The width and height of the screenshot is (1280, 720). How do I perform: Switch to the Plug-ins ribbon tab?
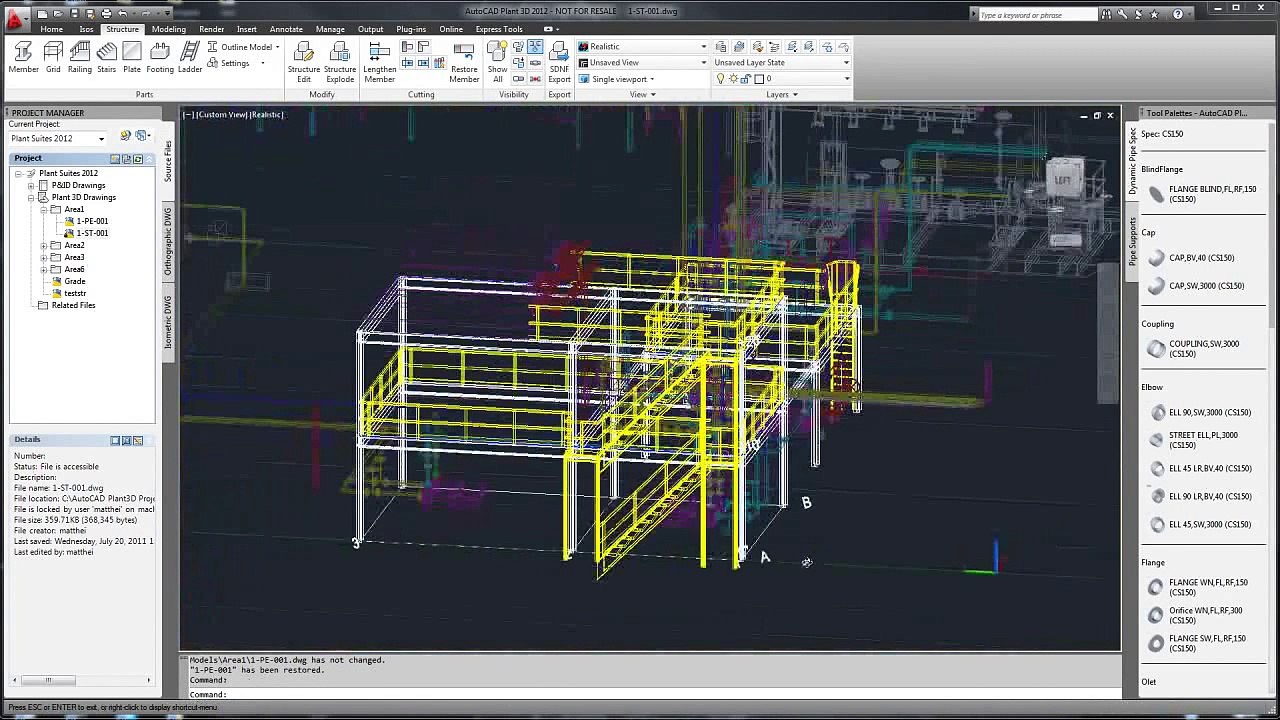tap(411, 29)
